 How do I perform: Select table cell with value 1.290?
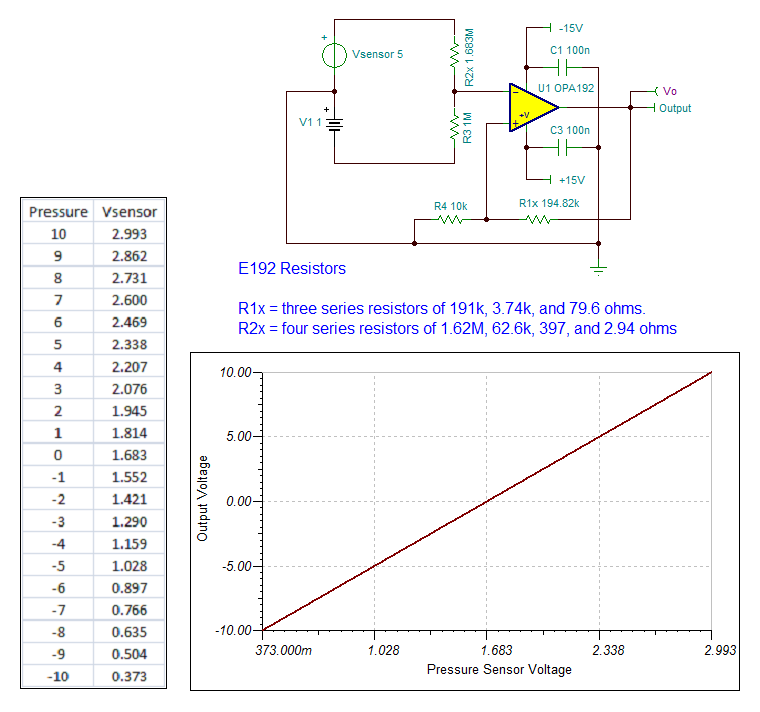(129, 522)
